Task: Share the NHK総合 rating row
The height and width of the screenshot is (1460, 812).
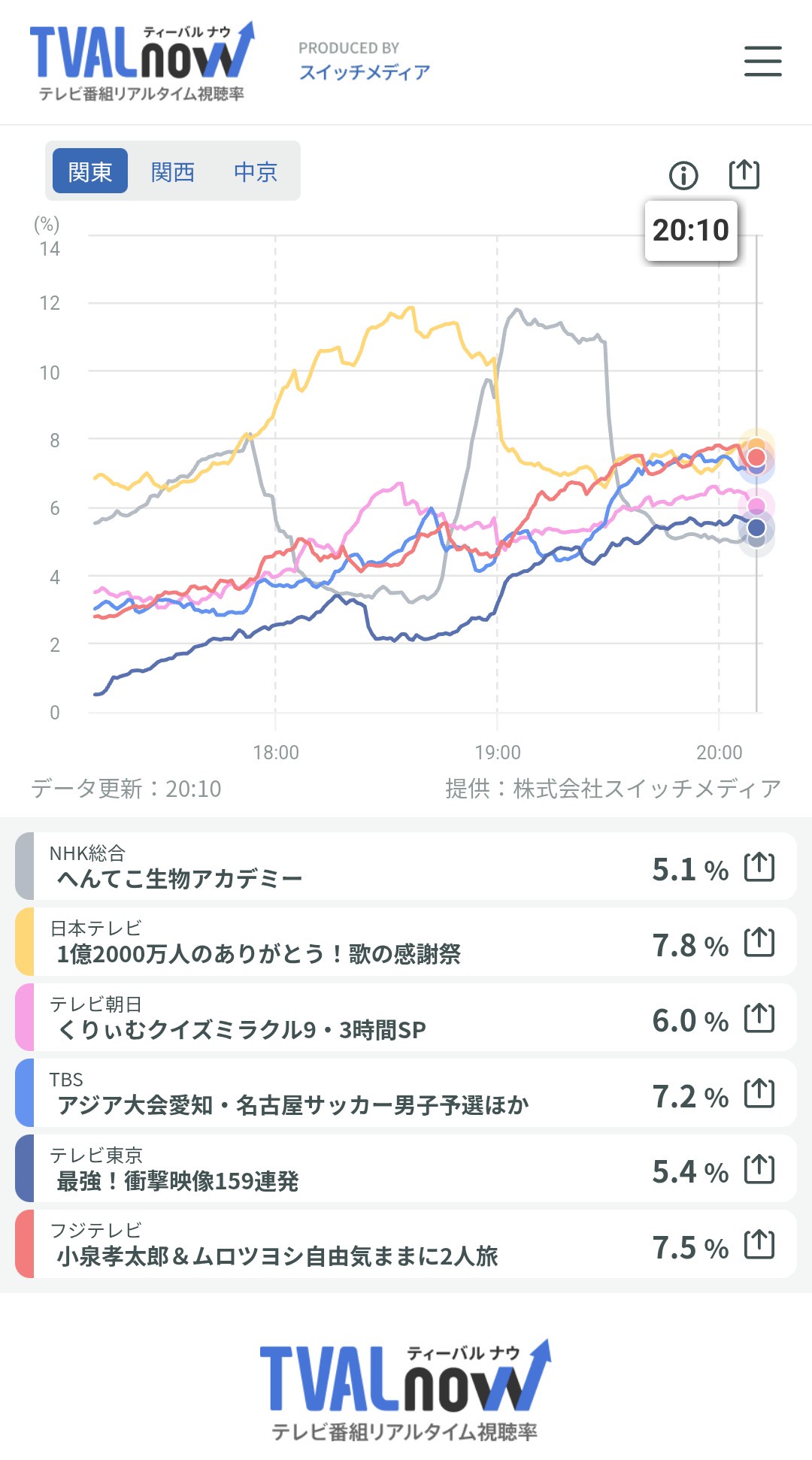Action: pos(759,867)
